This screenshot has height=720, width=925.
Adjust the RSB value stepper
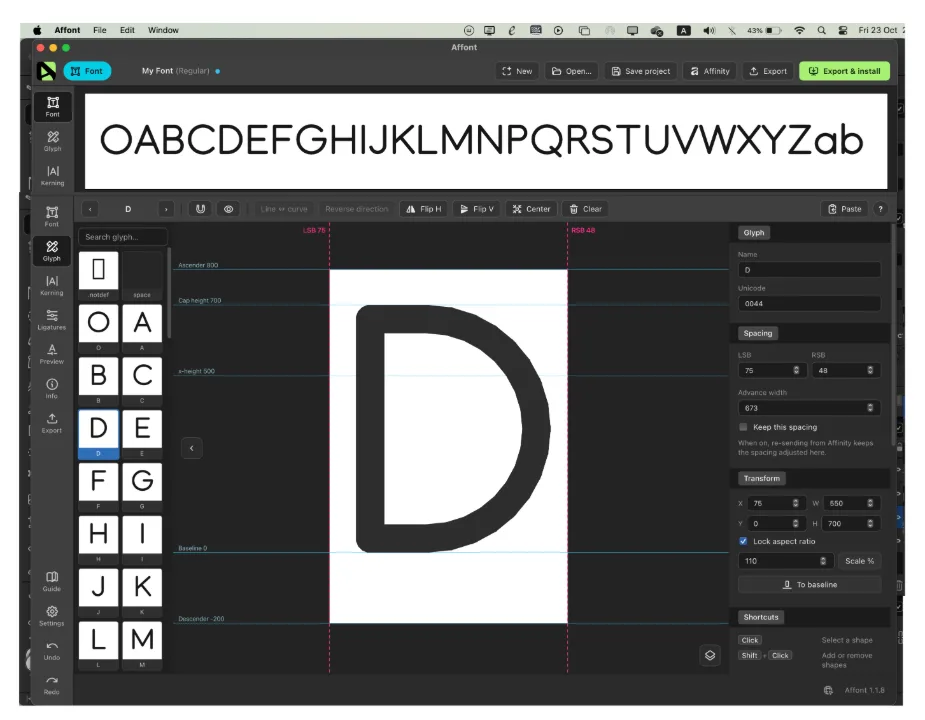point(870,370)
